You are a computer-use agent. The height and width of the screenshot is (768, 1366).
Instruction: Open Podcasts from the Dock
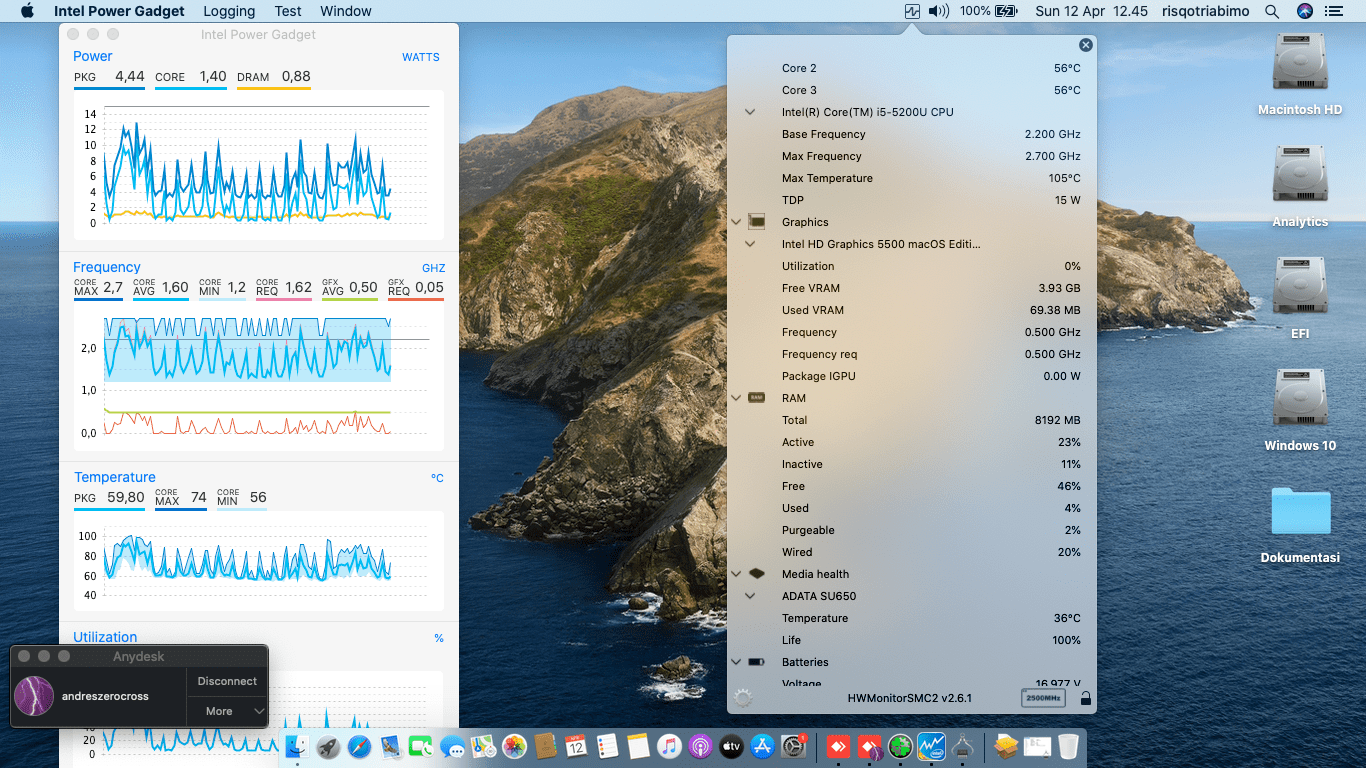tap(700, 746)
